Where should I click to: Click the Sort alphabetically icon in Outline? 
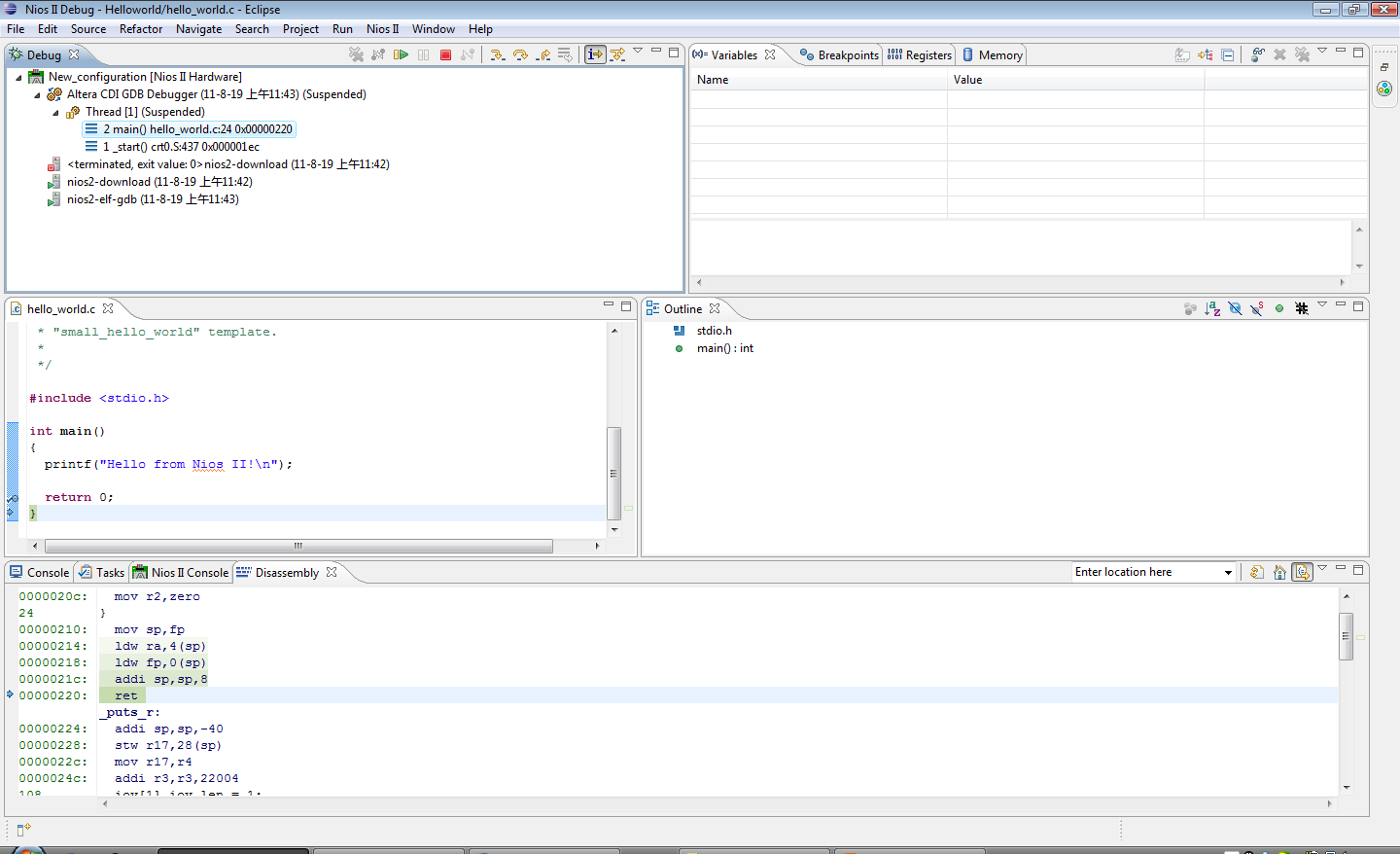pos(1212,308)
